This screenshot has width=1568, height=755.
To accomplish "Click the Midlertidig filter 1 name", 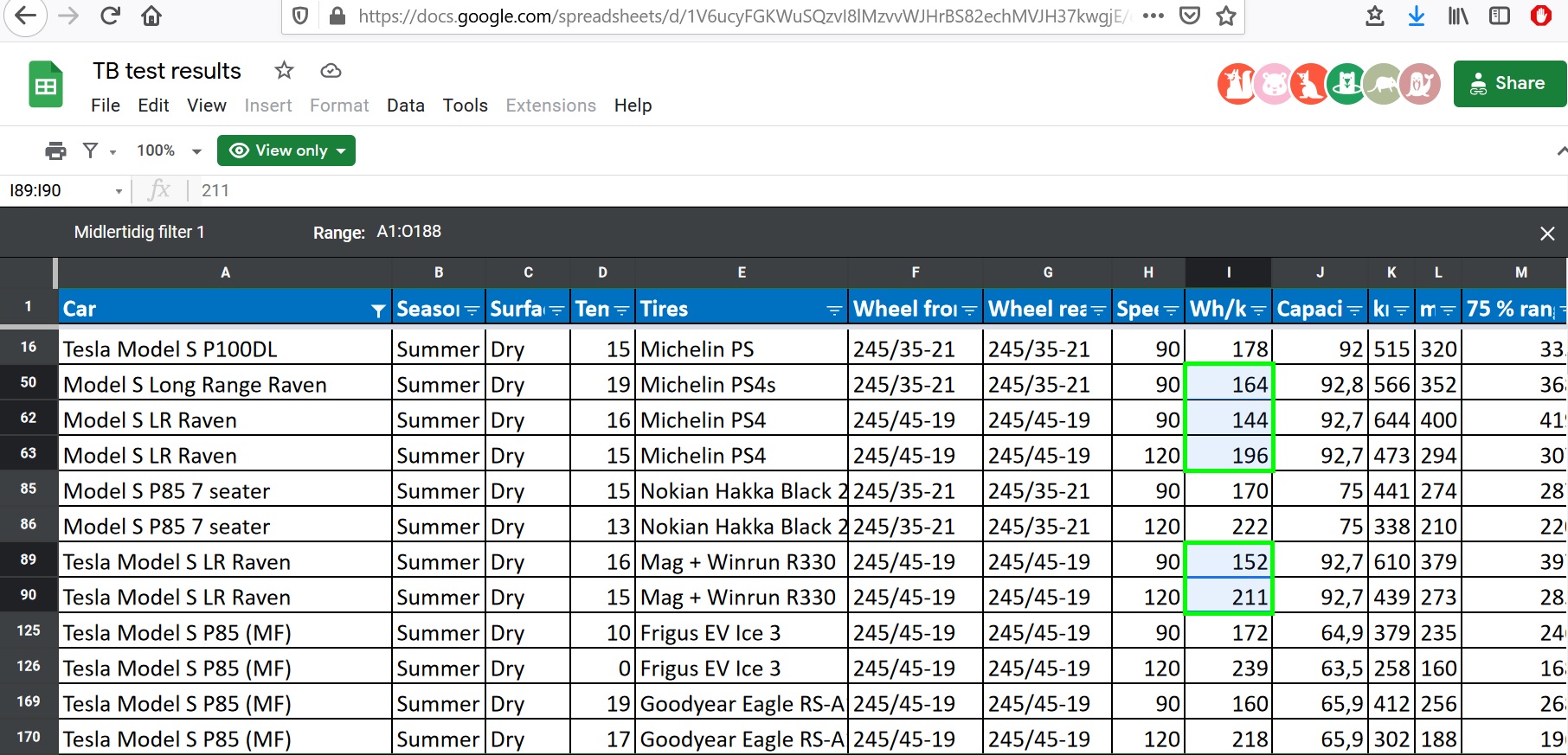I will pos(139,232).
